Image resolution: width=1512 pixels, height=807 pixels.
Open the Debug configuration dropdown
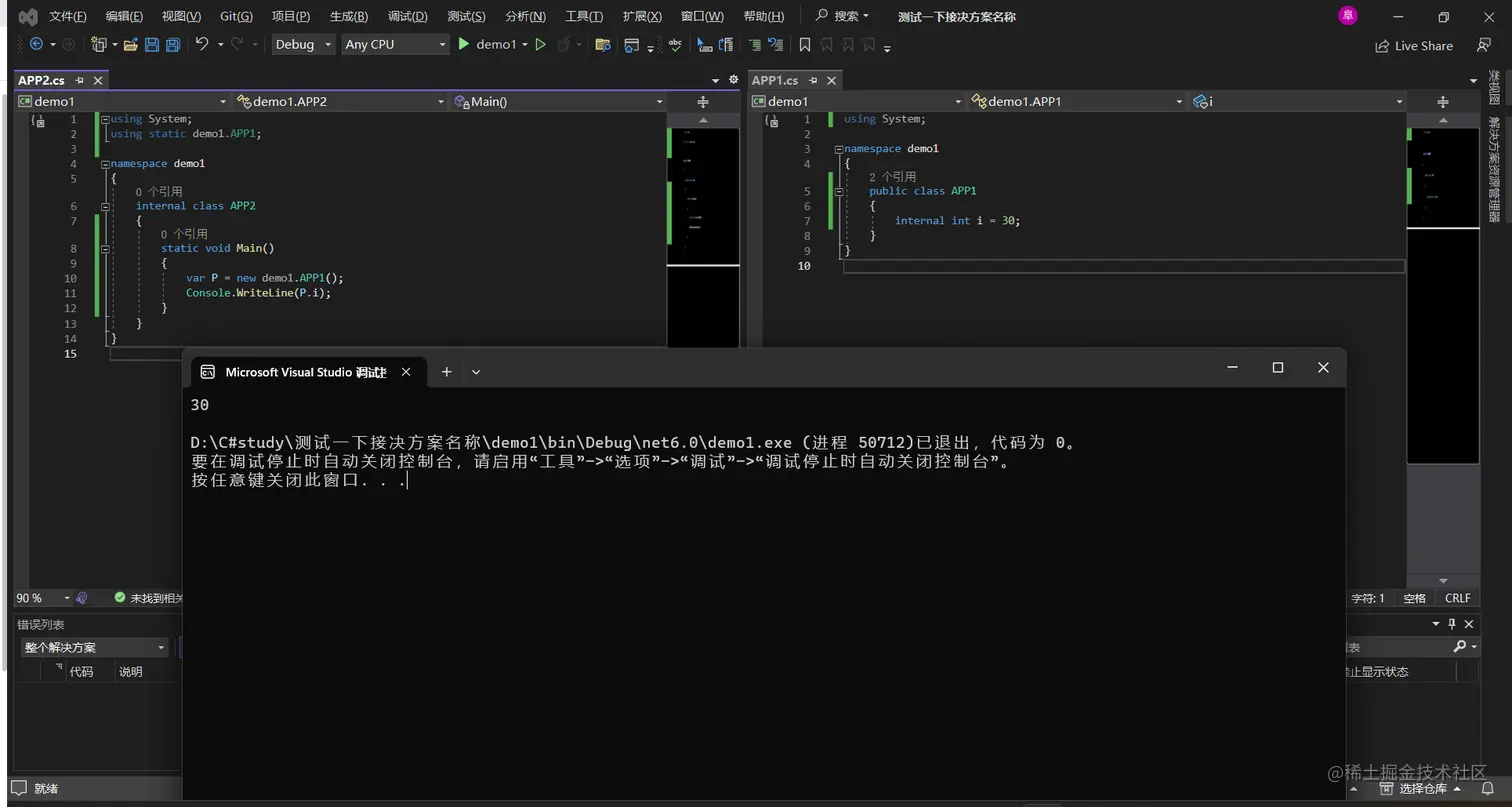click(303, 44)
